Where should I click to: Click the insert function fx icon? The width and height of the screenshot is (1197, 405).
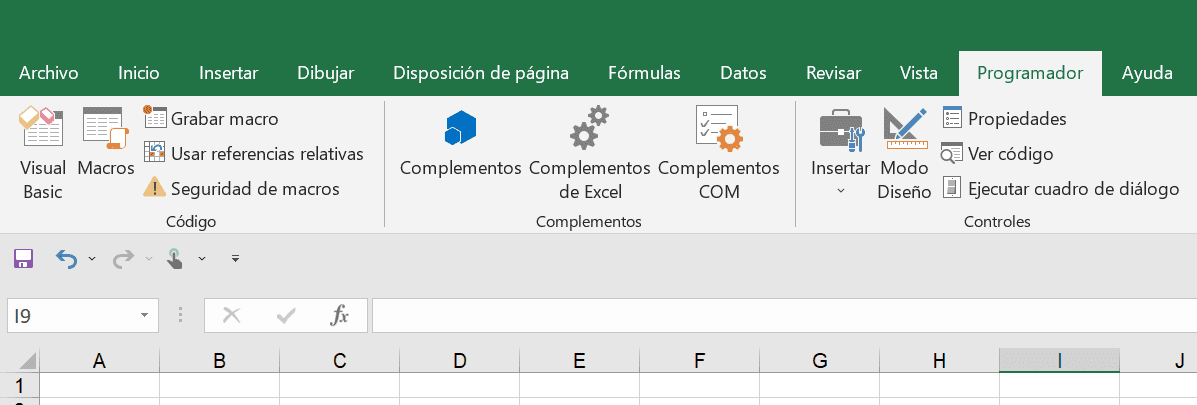coord(339,316)
